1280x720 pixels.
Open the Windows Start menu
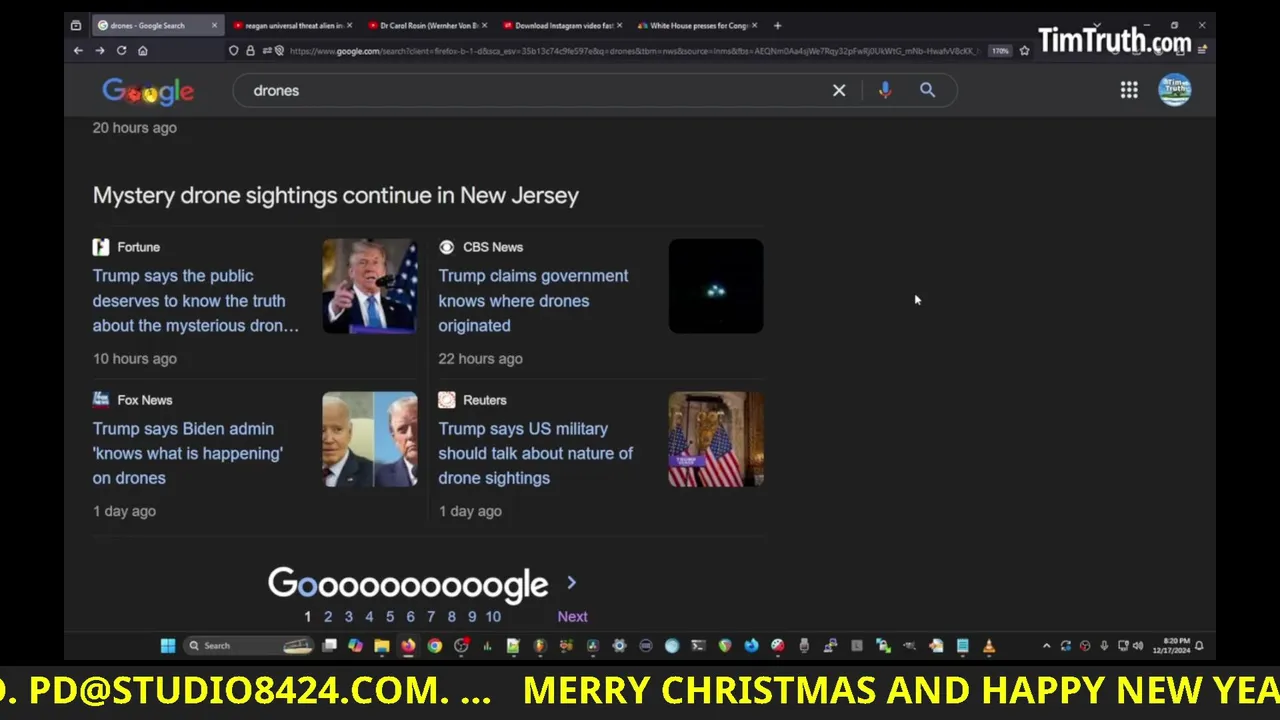point(168,646)
